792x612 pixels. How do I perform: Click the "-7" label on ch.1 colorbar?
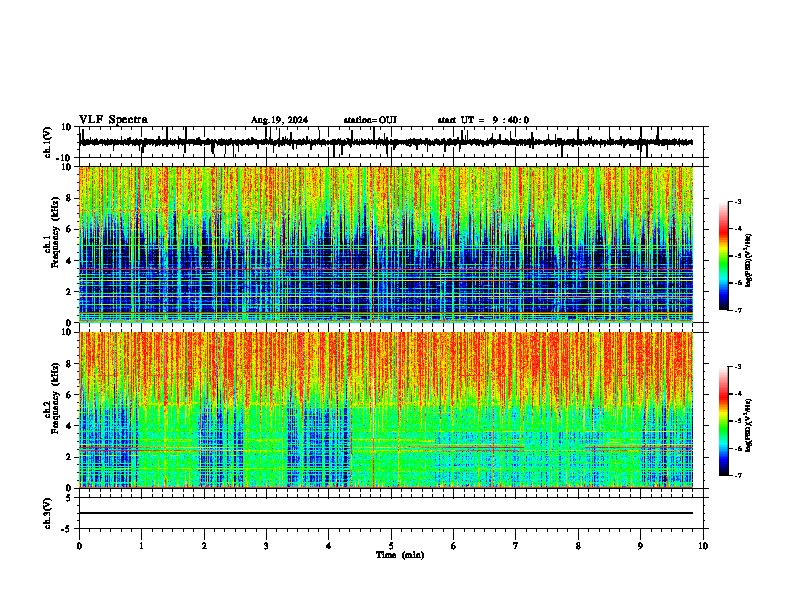click(737, 310)
